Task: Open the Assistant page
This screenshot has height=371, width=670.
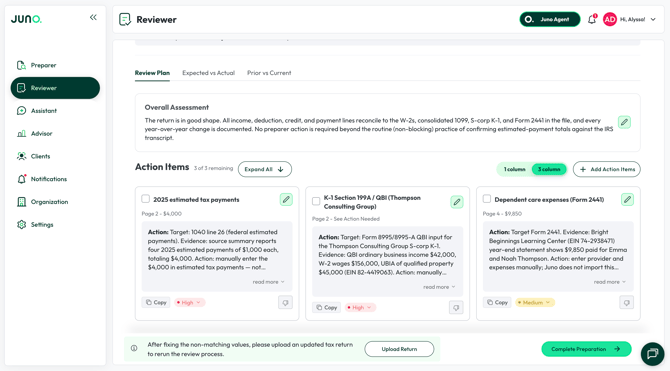Action: click(x=55, y=111)
